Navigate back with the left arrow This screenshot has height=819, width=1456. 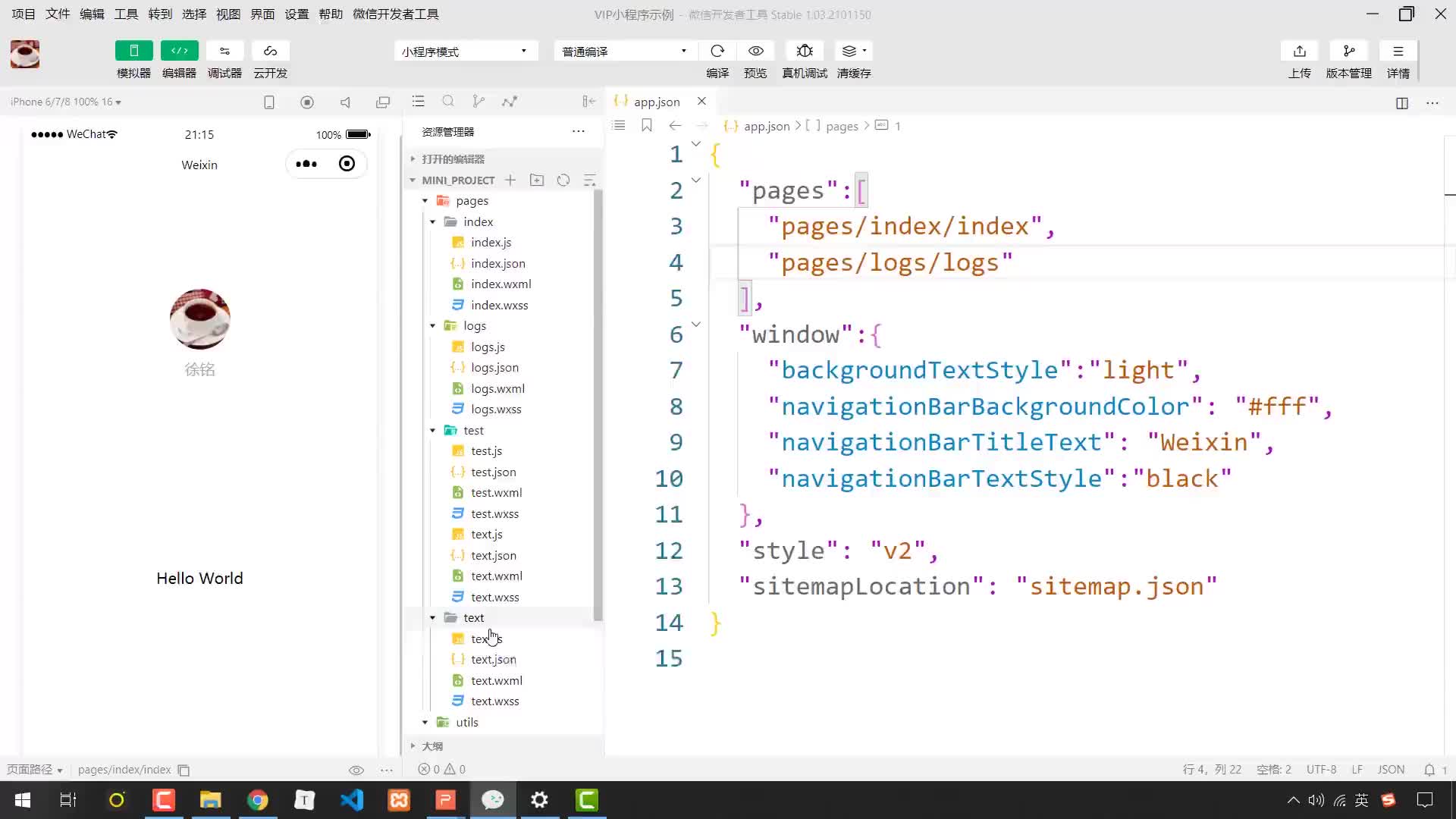675,125
